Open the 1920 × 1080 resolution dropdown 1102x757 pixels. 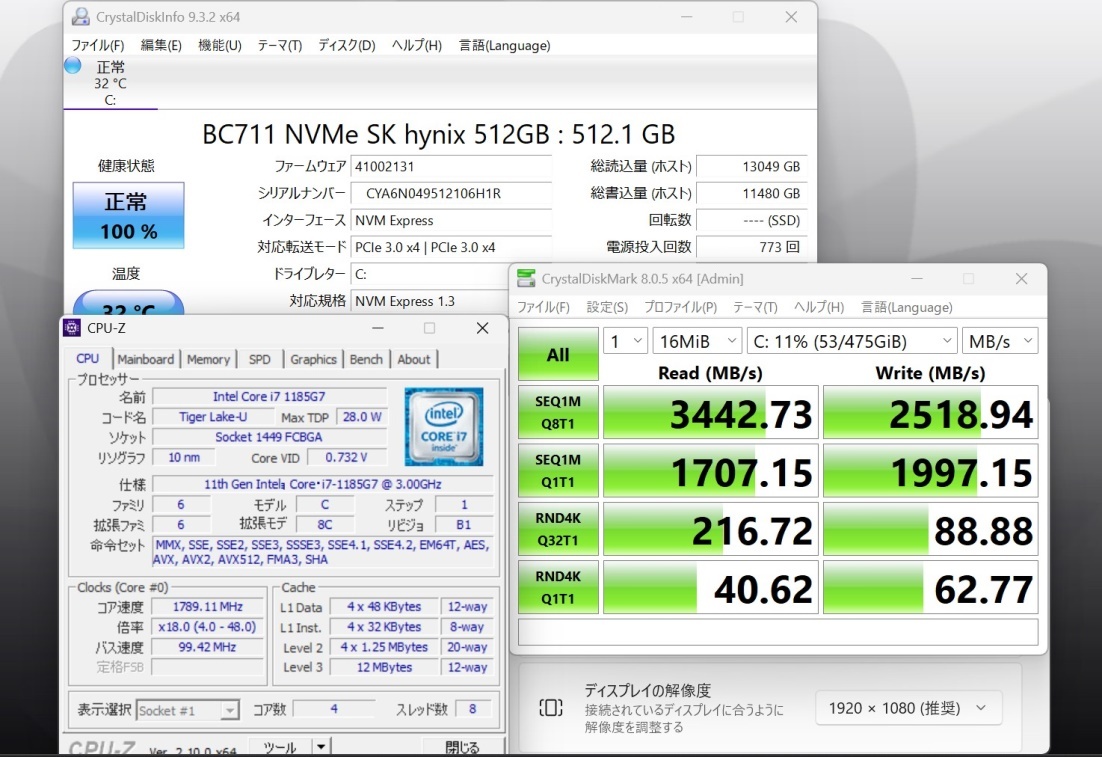point(908,708)
